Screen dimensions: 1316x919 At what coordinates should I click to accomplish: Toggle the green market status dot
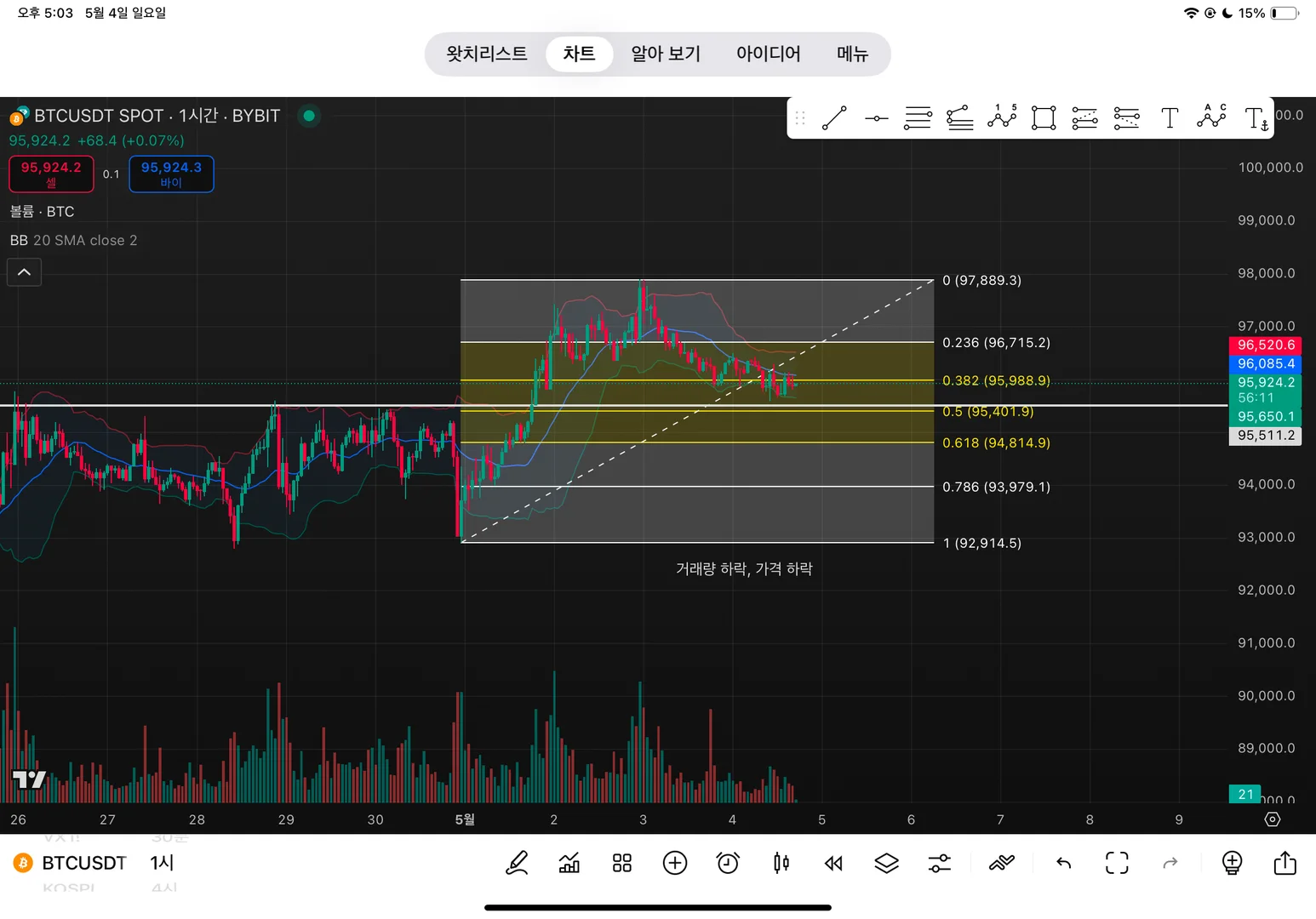(x=309, y=116)
